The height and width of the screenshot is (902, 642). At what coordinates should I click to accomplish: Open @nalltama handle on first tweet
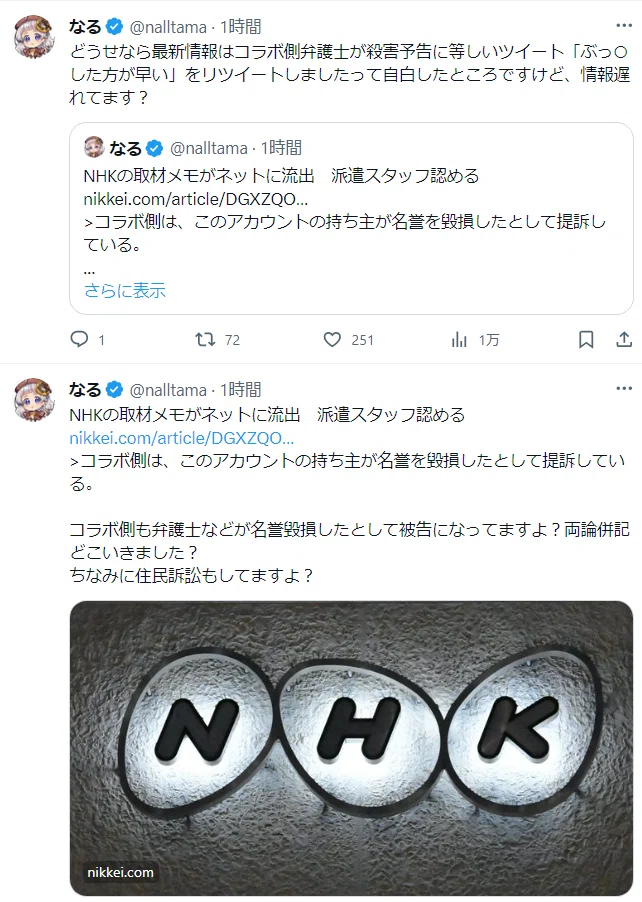click(168, 27)
